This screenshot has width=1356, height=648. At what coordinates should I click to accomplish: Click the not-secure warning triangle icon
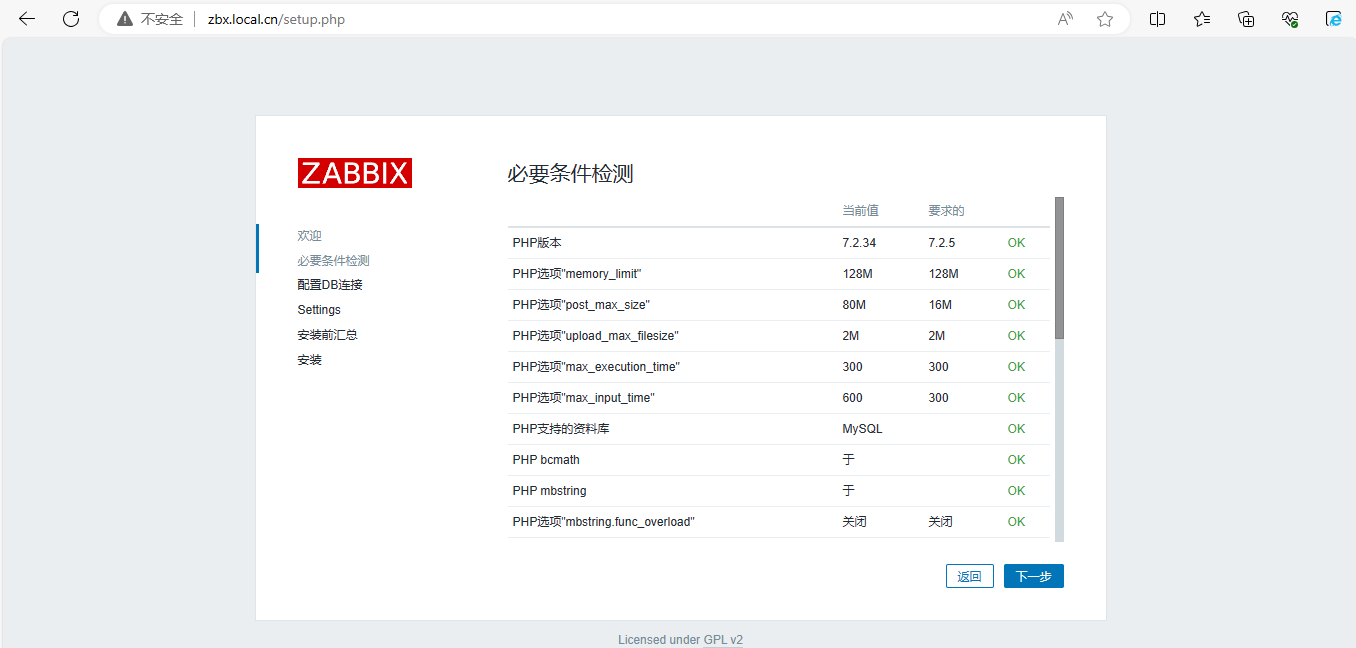pos(125,19)
